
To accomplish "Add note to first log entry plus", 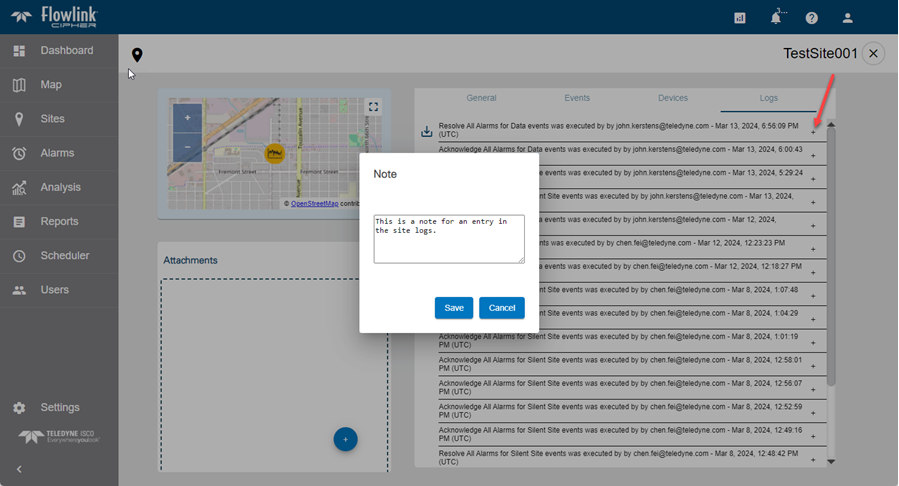I will click(x=813, y=132).
